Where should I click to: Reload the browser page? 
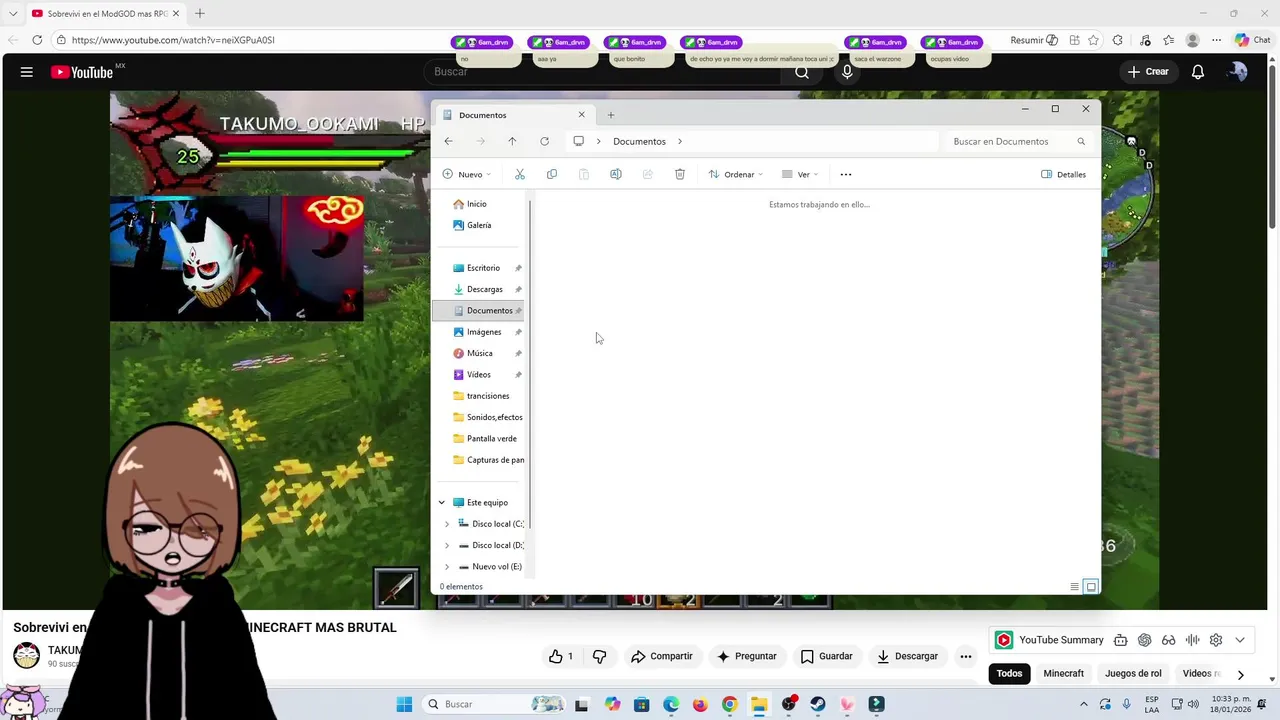point(37,40)
